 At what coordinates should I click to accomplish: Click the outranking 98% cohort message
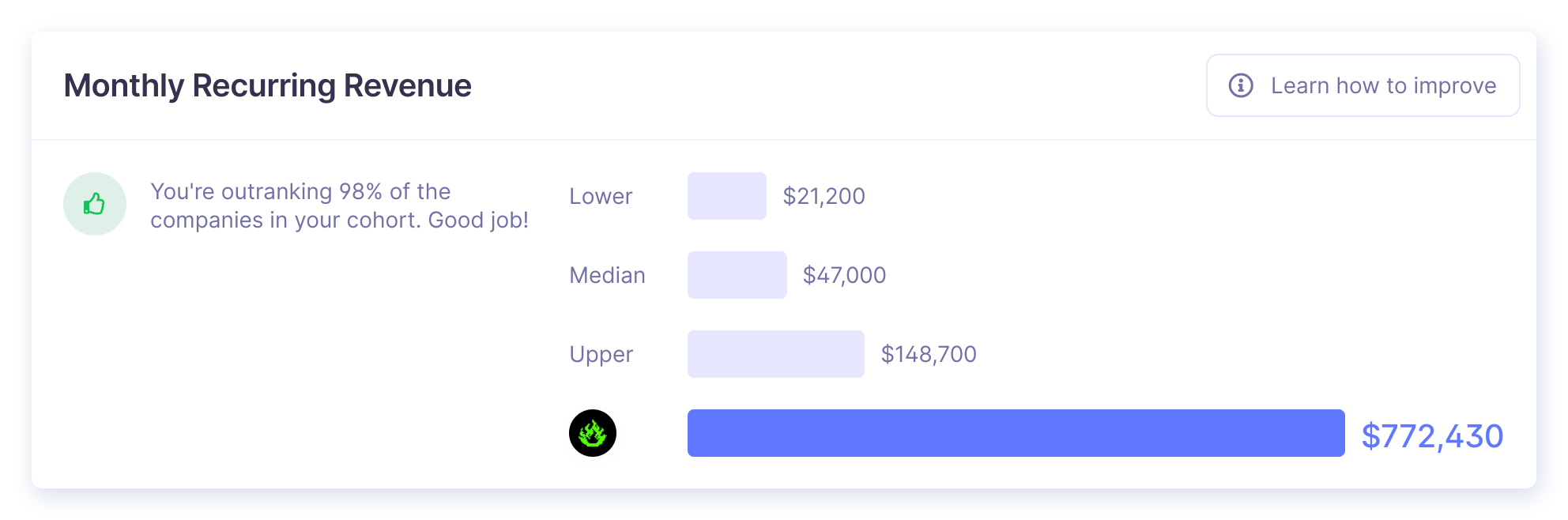(339, 205)
